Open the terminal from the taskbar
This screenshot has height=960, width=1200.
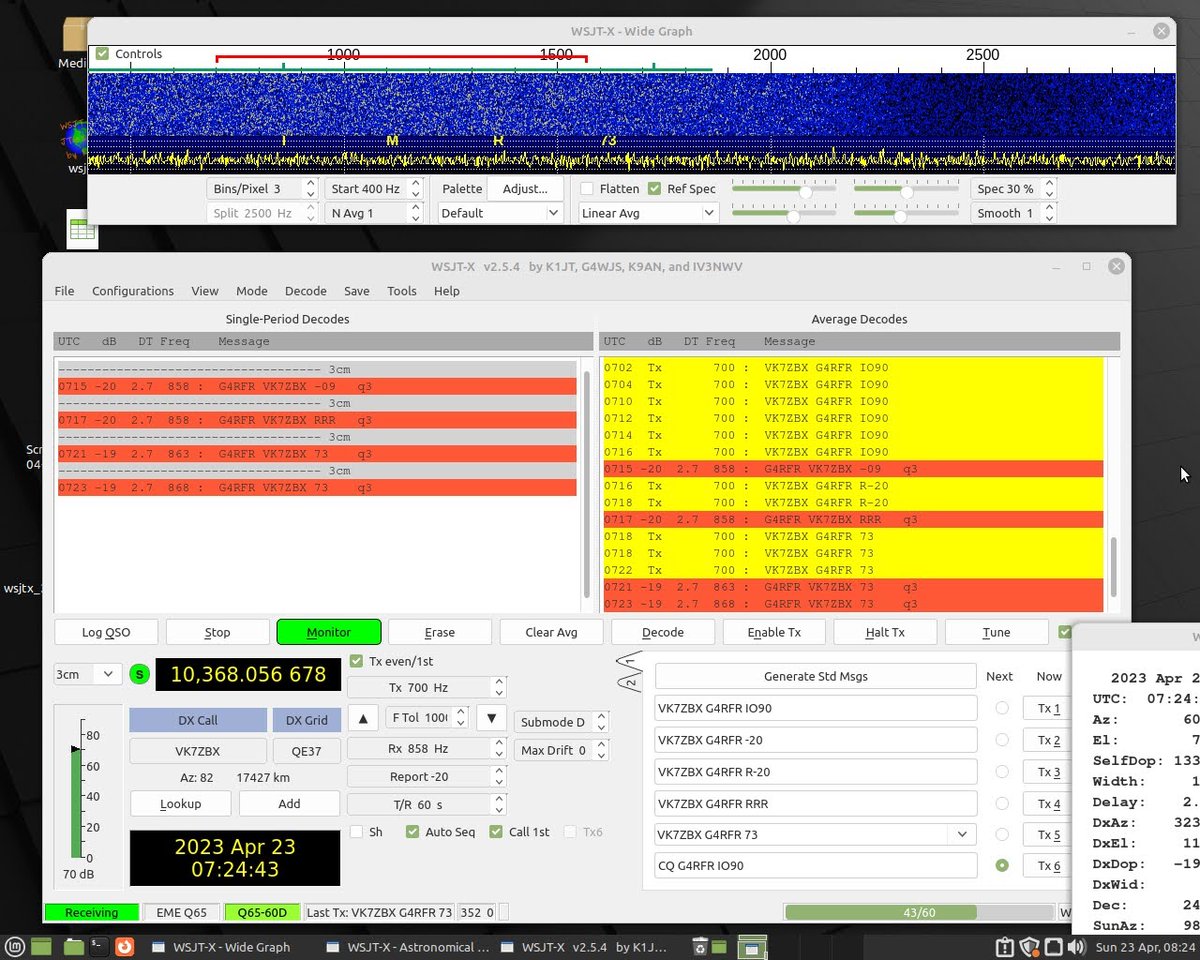pos(99,946)
